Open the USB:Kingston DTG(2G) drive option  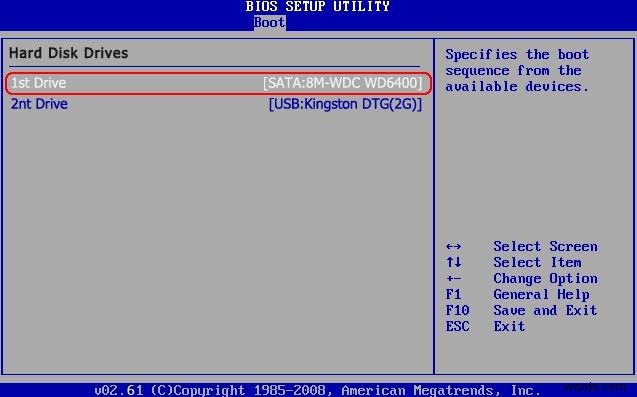345,104
